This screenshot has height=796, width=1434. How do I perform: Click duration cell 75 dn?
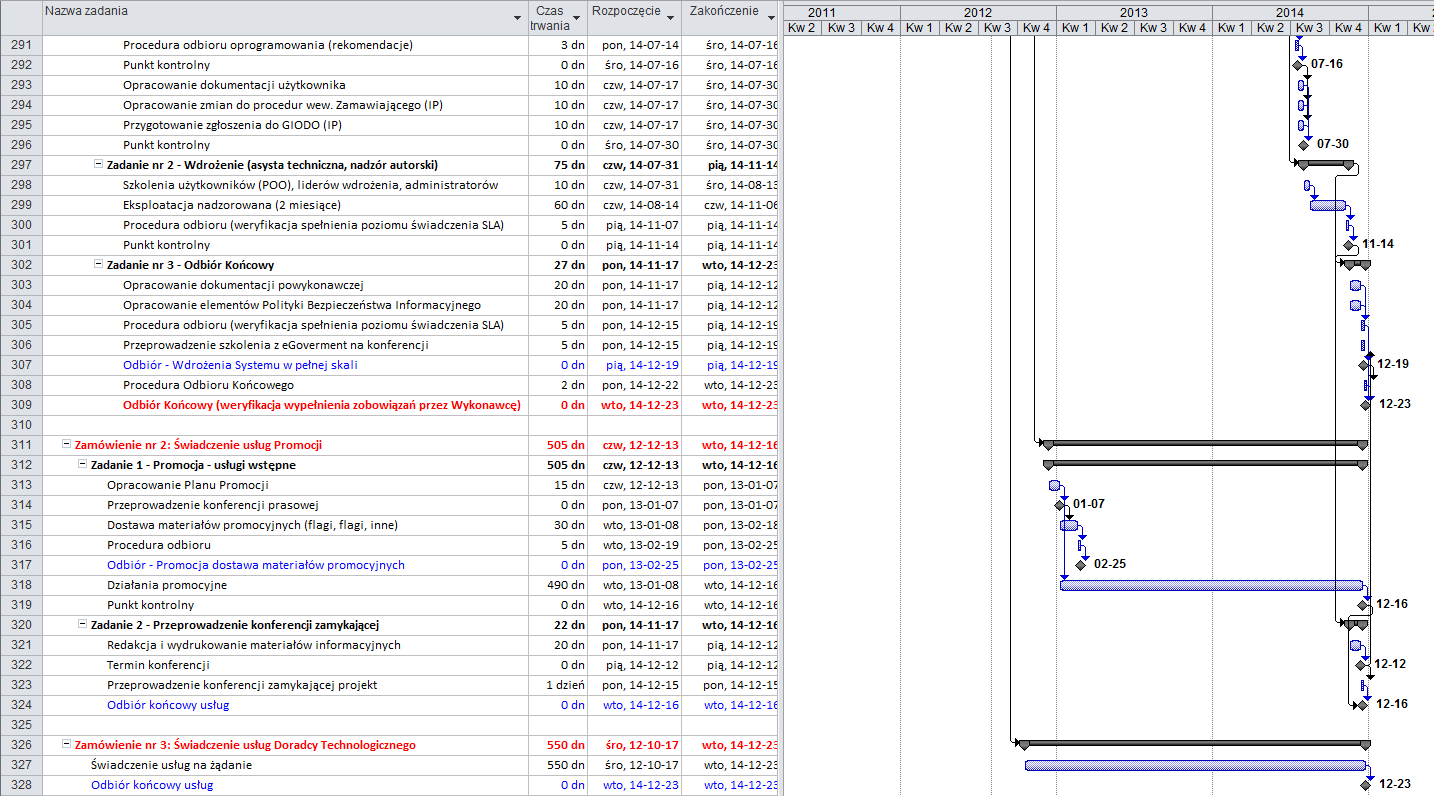tap(558, 165)
